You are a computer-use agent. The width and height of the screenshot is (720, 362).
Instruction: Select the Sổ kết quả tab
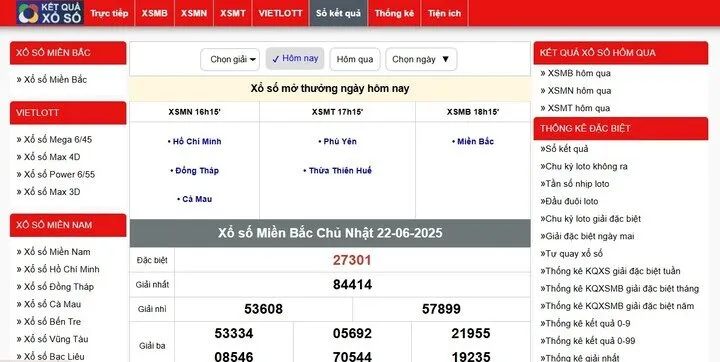[338, 13]
